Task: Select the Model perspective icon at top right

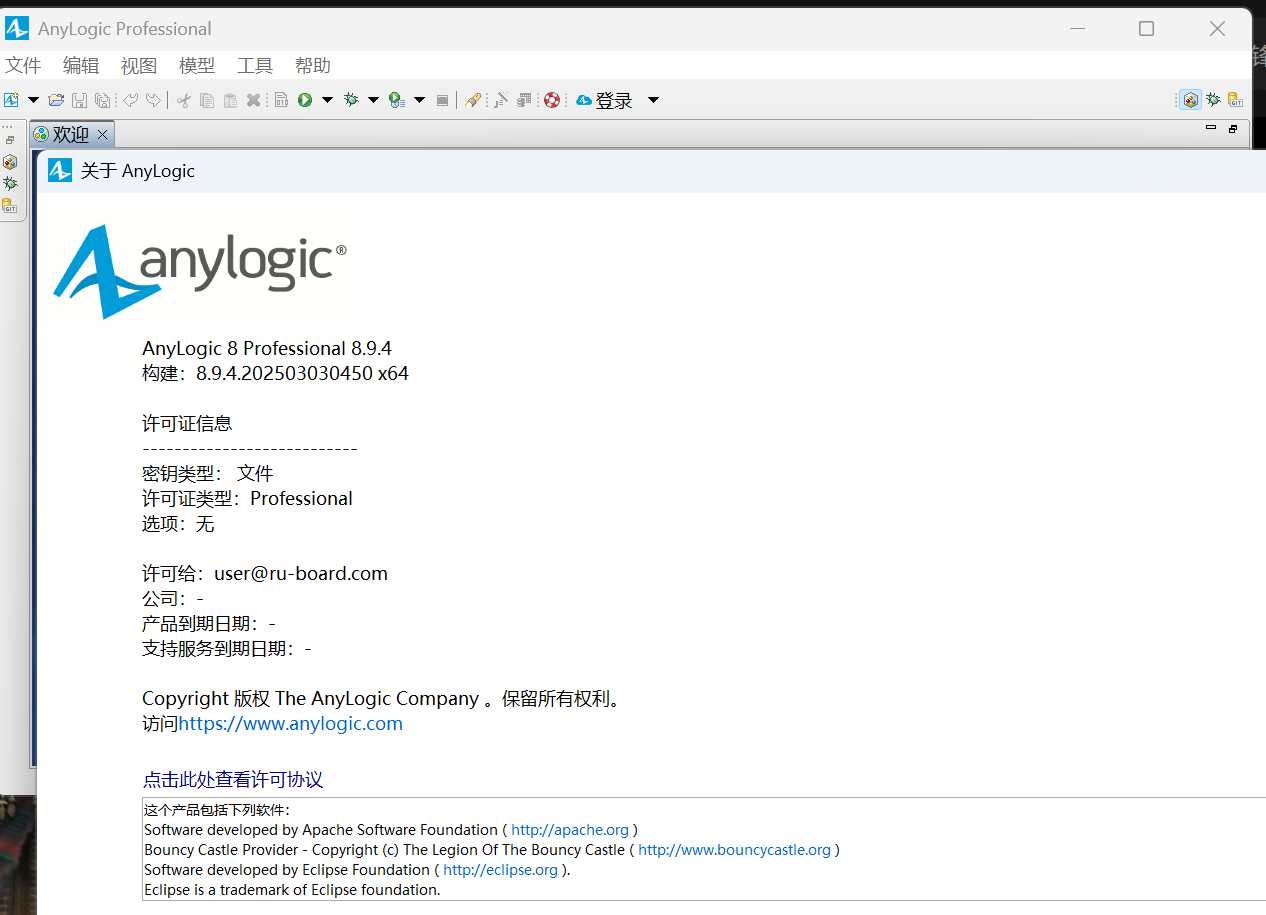Action: pyautogui.click(x=1190, y=99)
